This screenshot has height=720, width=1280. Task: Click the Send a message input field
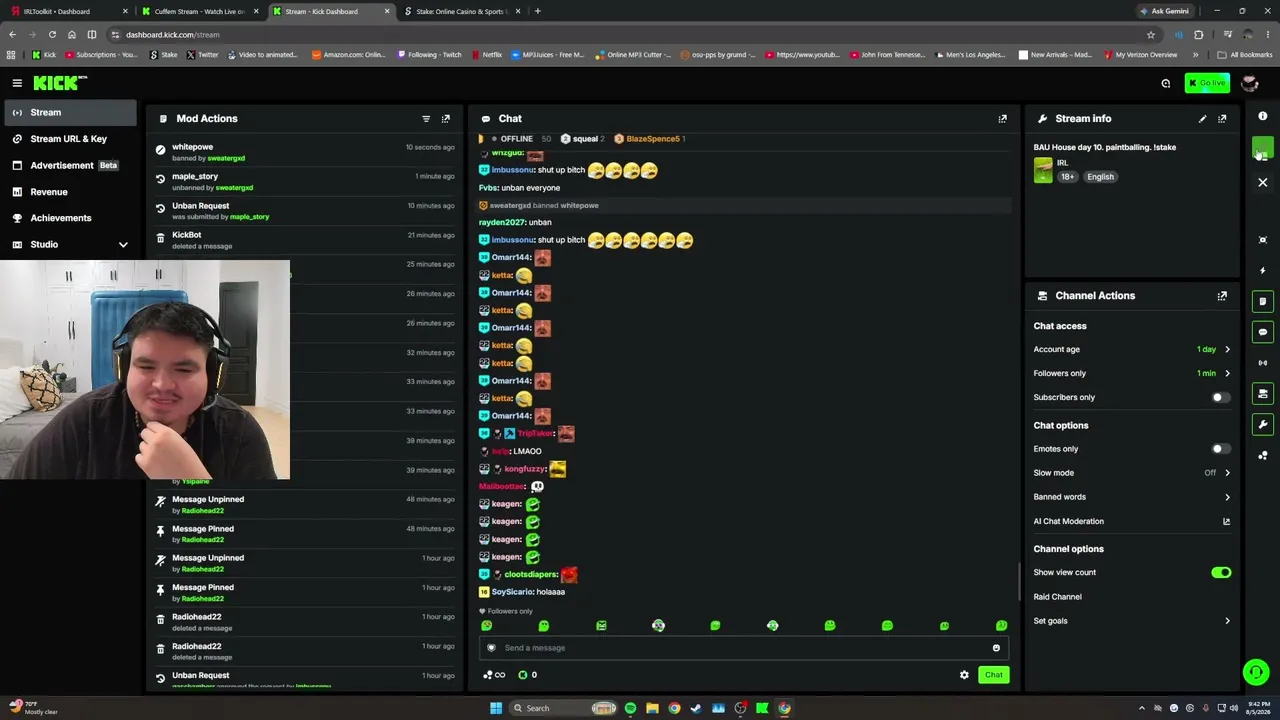tap(742, 648)
